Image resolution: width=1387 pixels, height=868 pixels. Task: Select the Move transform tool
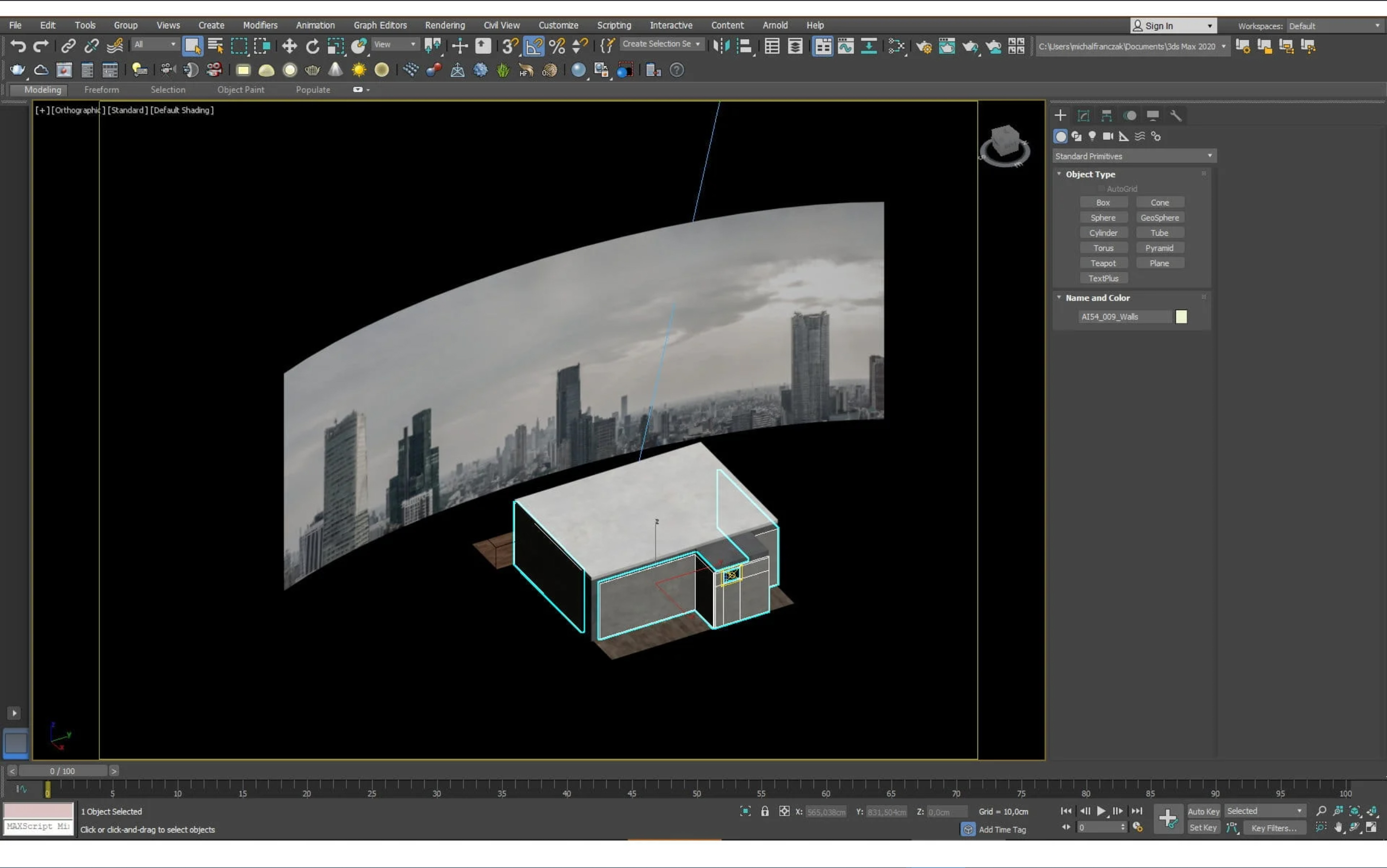[x=289, y=46]
